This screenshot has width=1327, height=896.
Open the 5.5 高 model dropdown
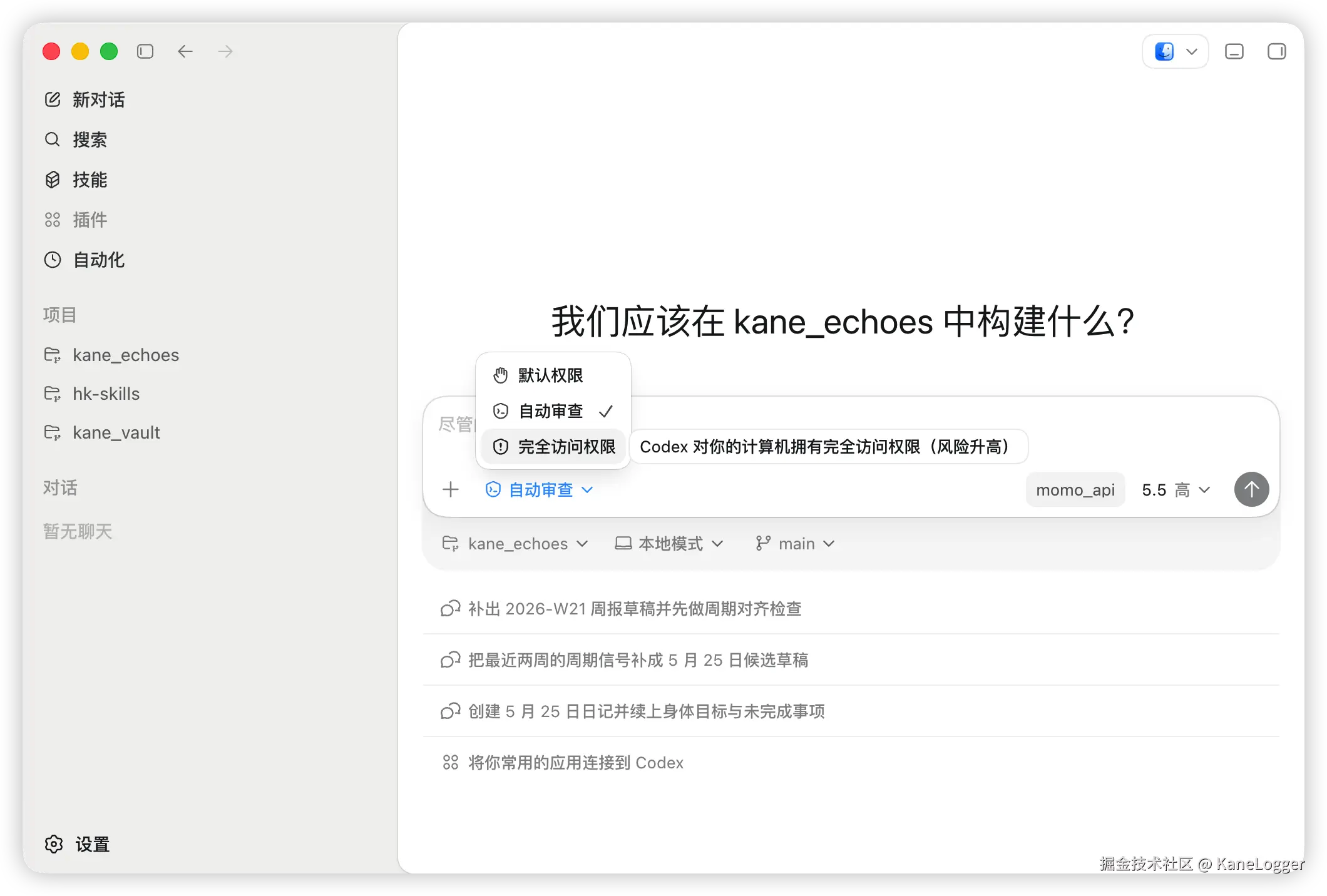tap(1176, 489)
